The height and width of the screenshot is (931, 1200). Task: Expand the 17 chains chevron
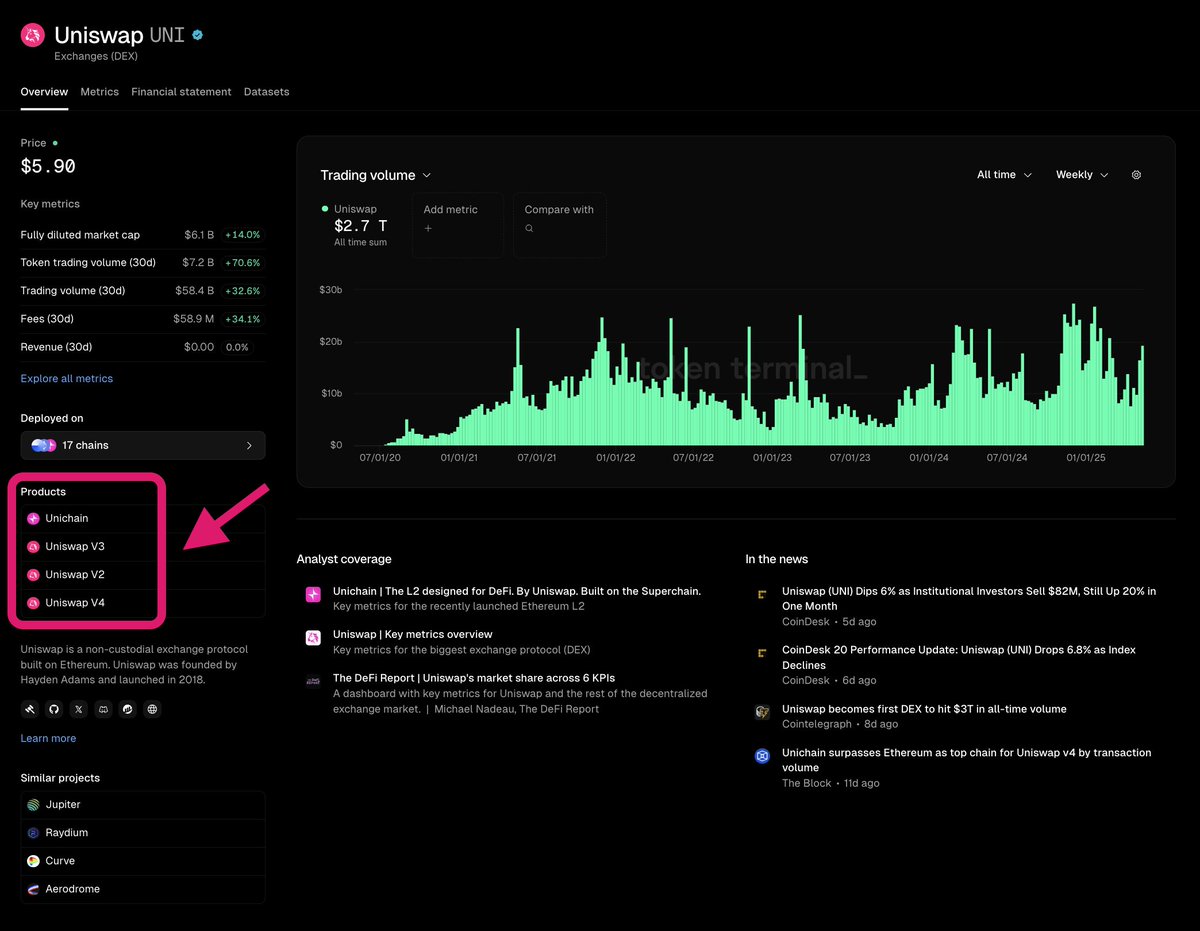pyautogui.click(x=249, y=446)
